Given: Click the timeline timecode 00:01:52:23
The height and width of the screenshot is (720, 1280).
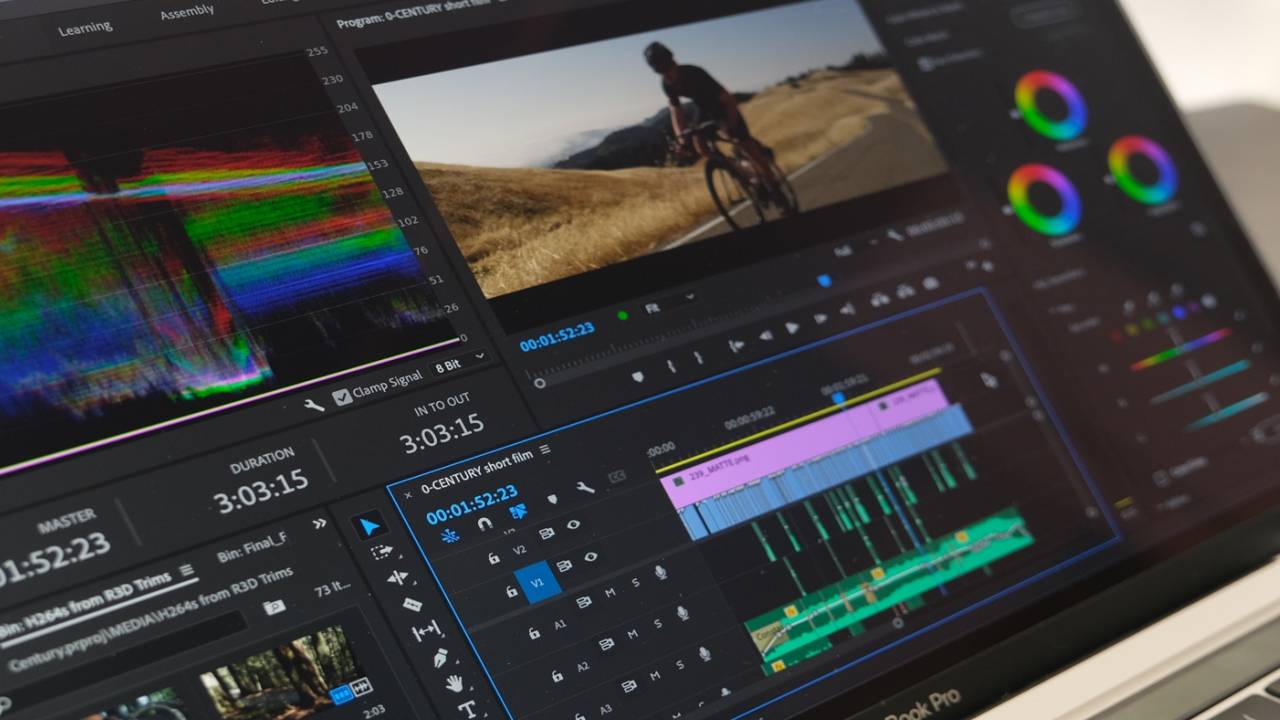Looking at the screenshot, I should pyautogui.click(x=472, y=504).
